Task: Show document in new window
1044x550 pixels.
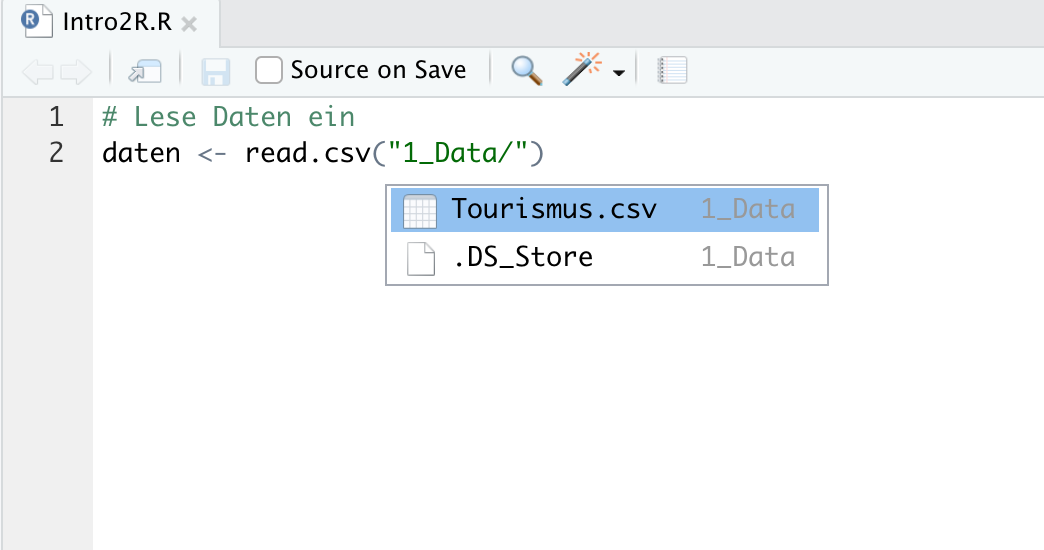Action: pyautogui.click(x=144, y=71)
